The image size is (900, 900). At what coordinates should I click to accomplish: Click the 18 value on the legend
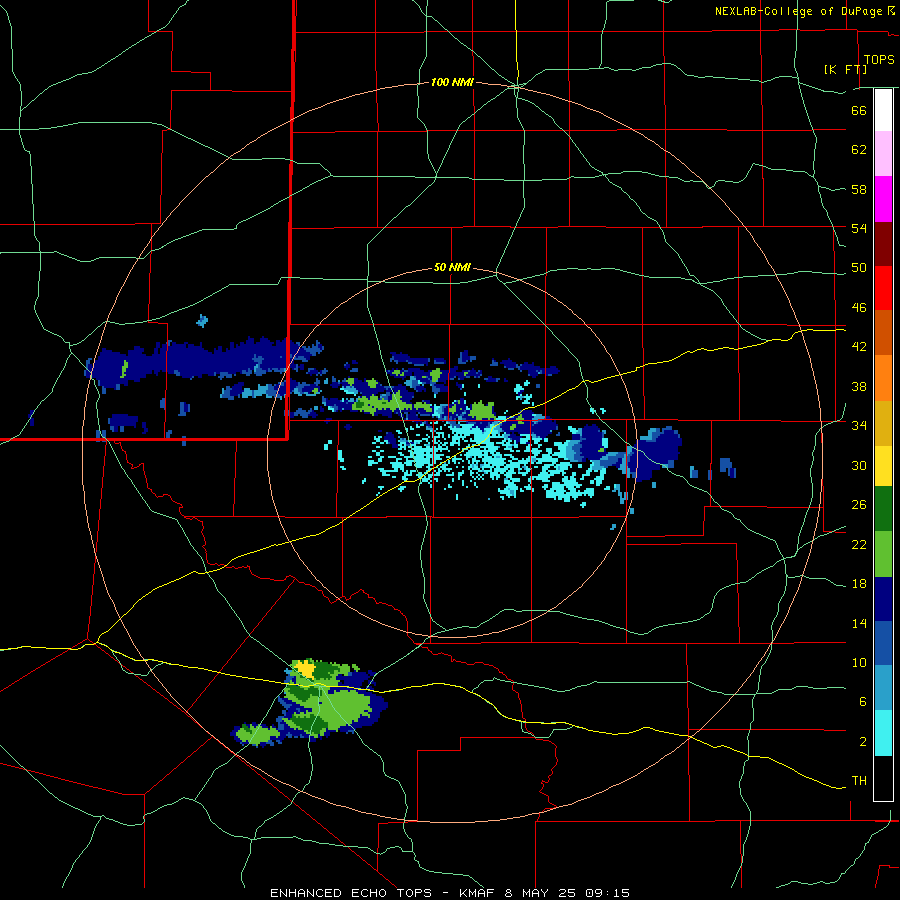[859, 584]
